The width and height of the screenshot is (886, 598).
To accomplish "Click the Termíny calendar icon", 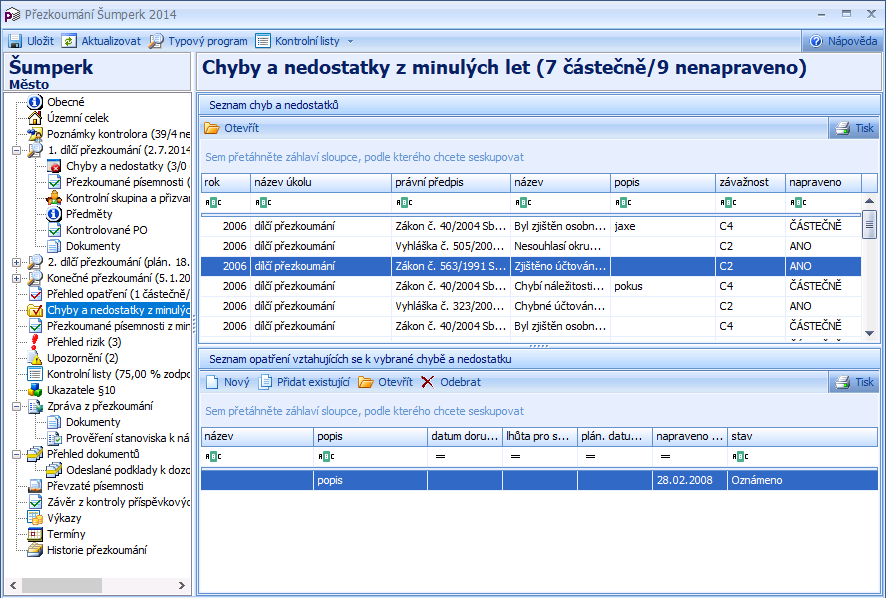I will (x=35, y=534).
